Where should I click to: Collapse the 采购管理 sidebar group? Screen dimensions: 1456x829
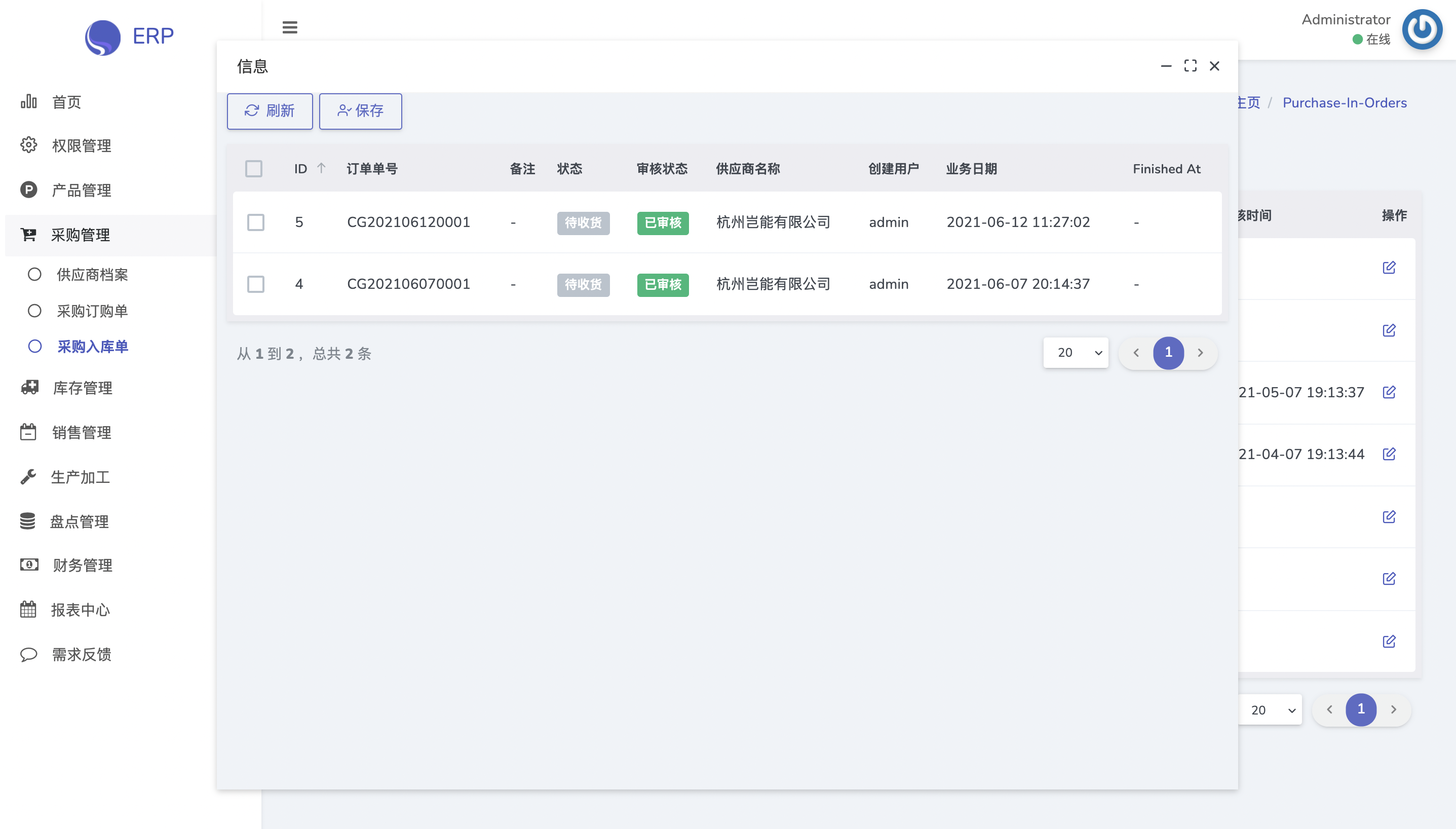pyautogui.click(x=80, y=235)
